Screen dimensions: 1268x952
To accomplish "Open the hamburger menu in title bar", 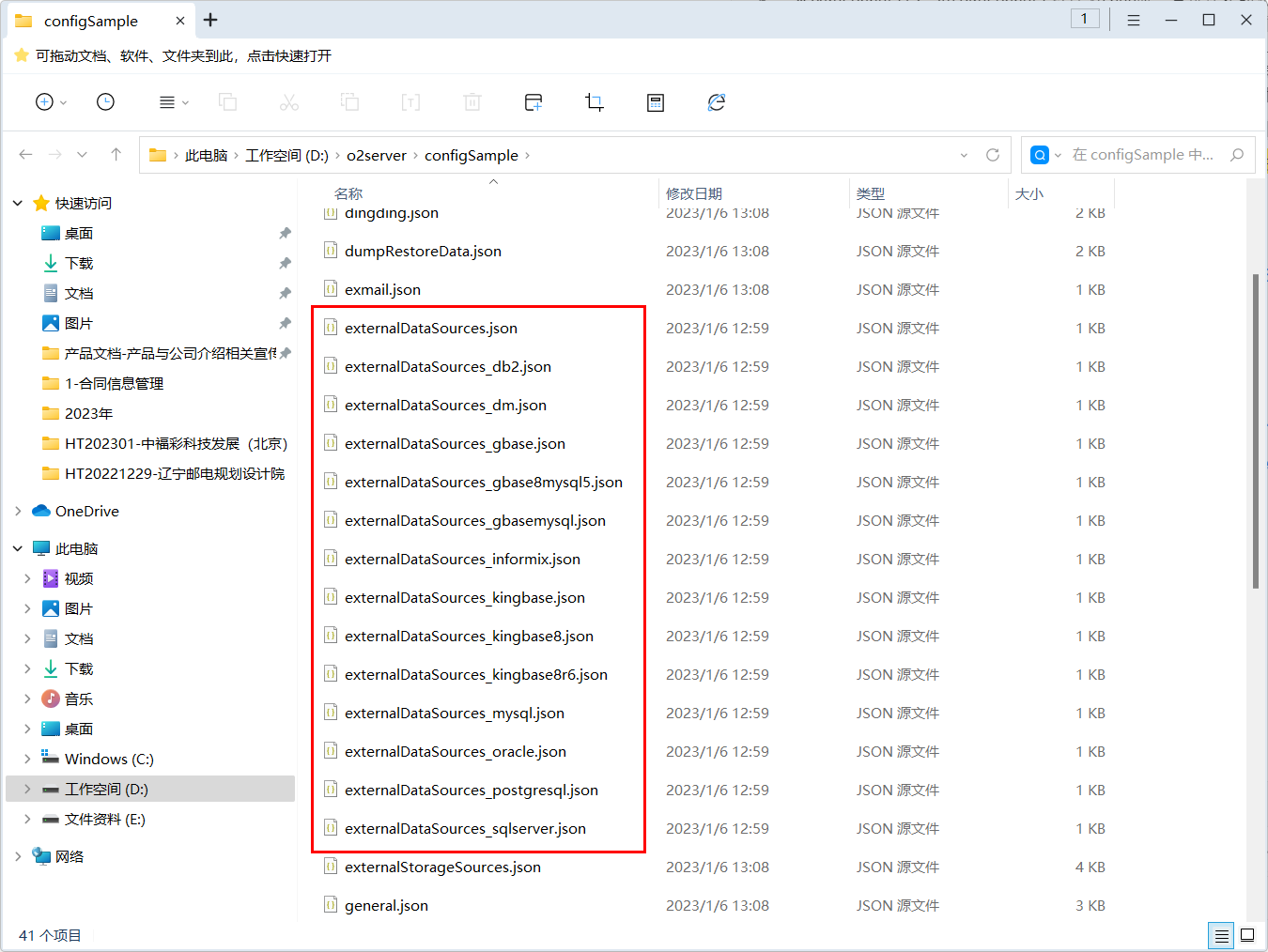I will 1134,20.
